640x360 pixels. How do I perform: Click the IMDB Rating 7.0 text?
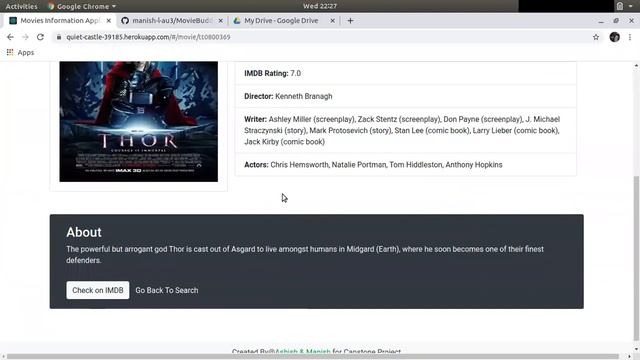point(272,73)
